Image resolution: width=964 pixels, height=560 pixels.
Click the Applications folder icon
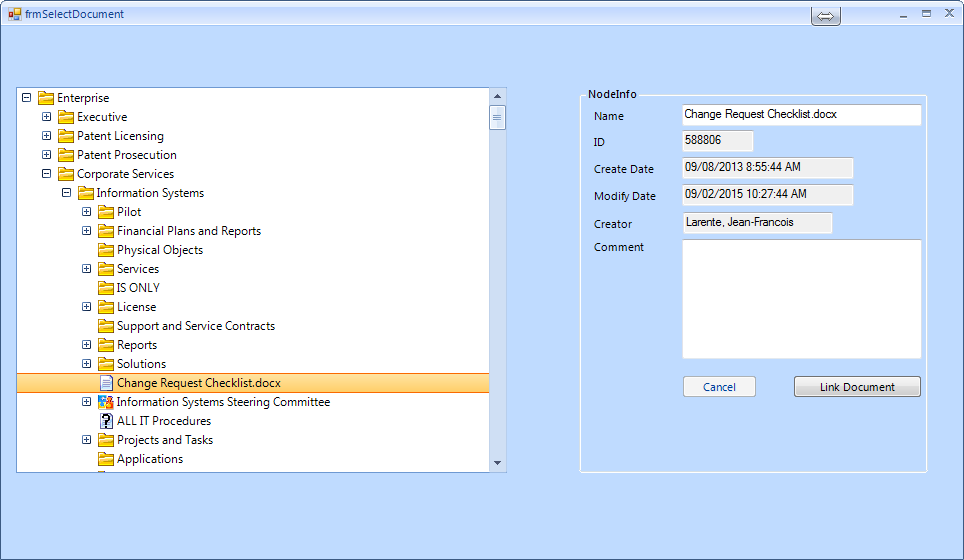click(106, 459)
